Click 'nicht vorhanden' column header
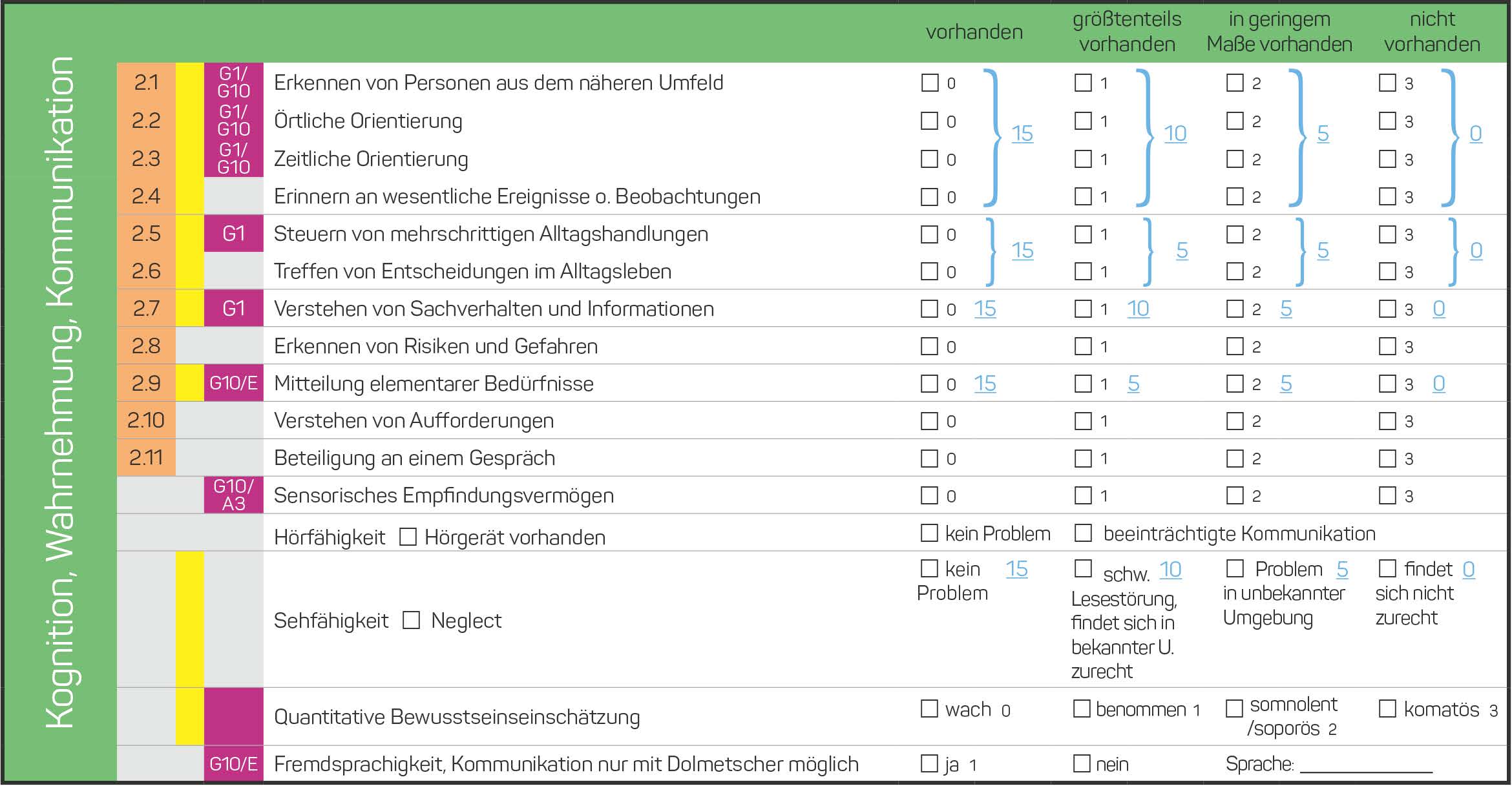The image size is (1512, 786). tap(1433, 32)
